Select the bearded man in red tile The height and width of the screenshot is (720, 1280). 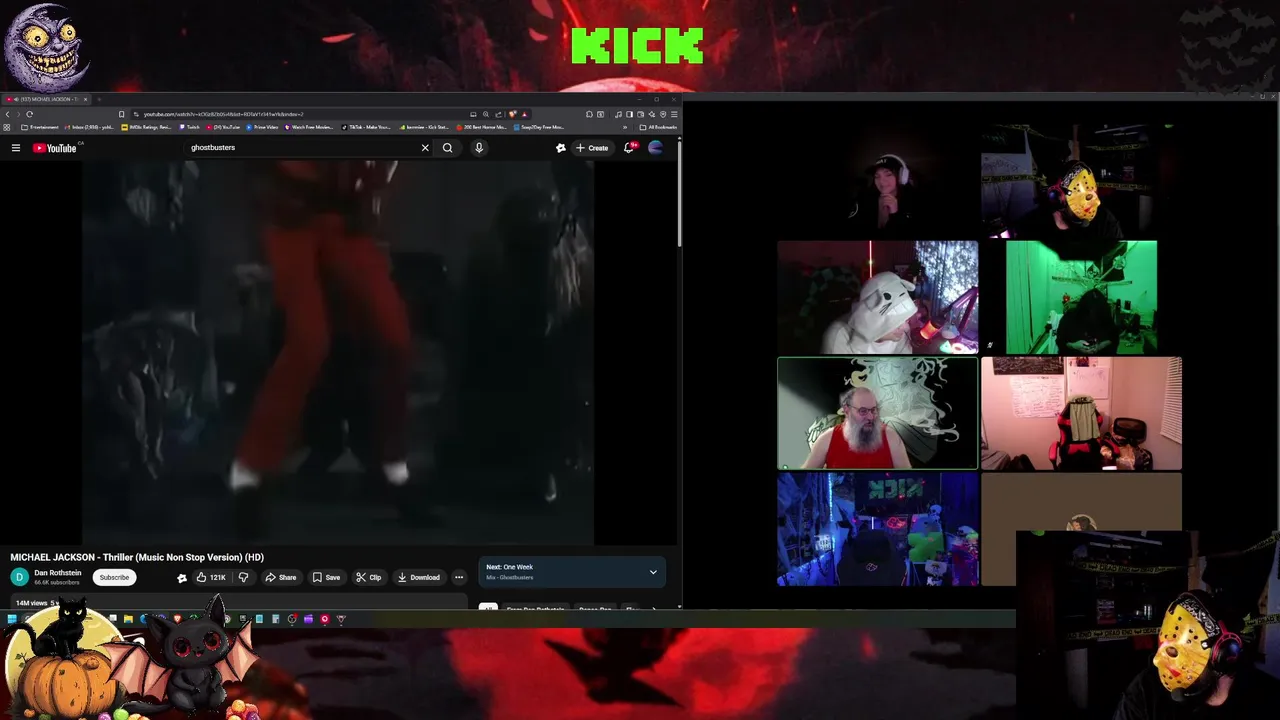click(878, 413)
